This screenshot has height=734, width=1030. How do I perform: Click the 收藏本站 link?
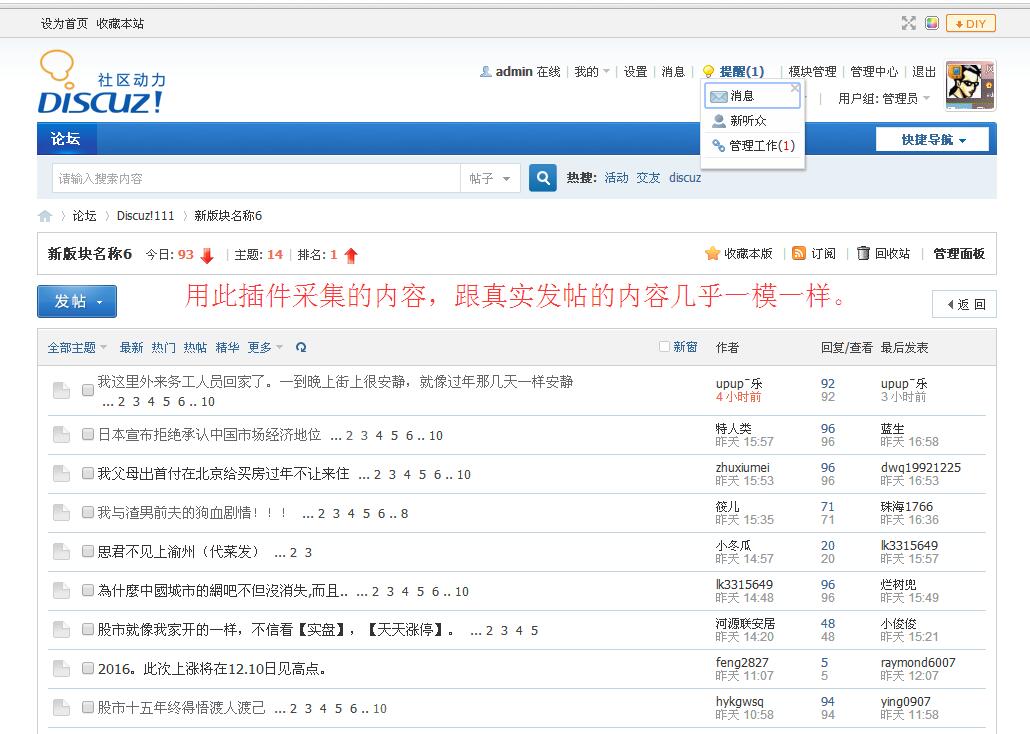[x=120, y=24]
